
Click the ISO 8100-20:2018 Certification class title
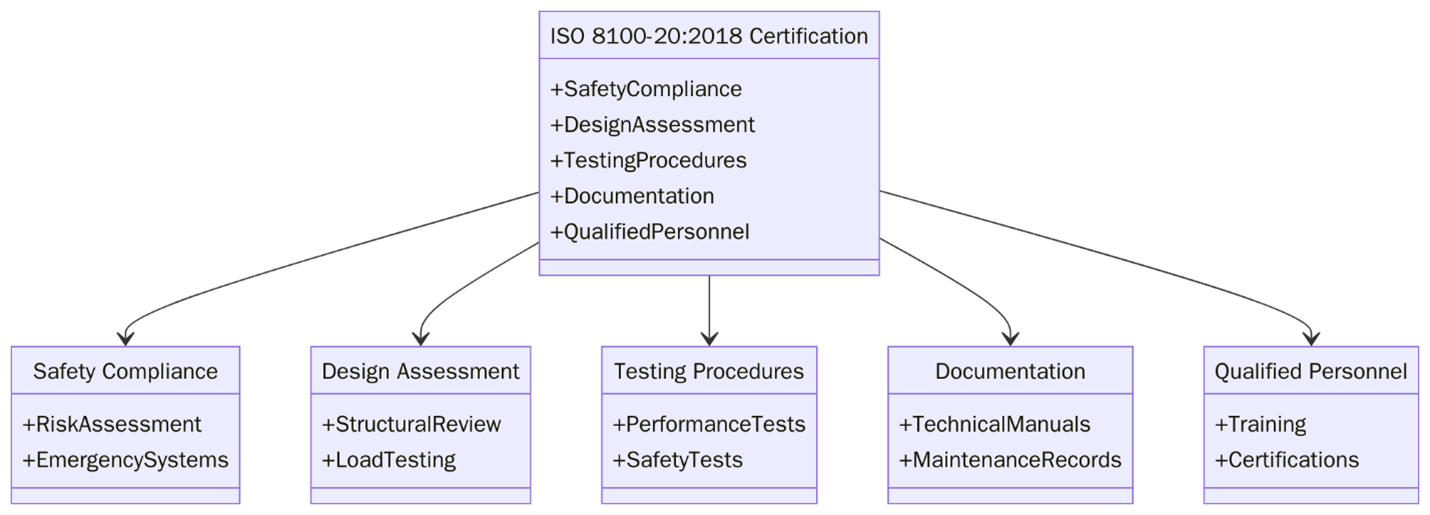click(708, 36)
